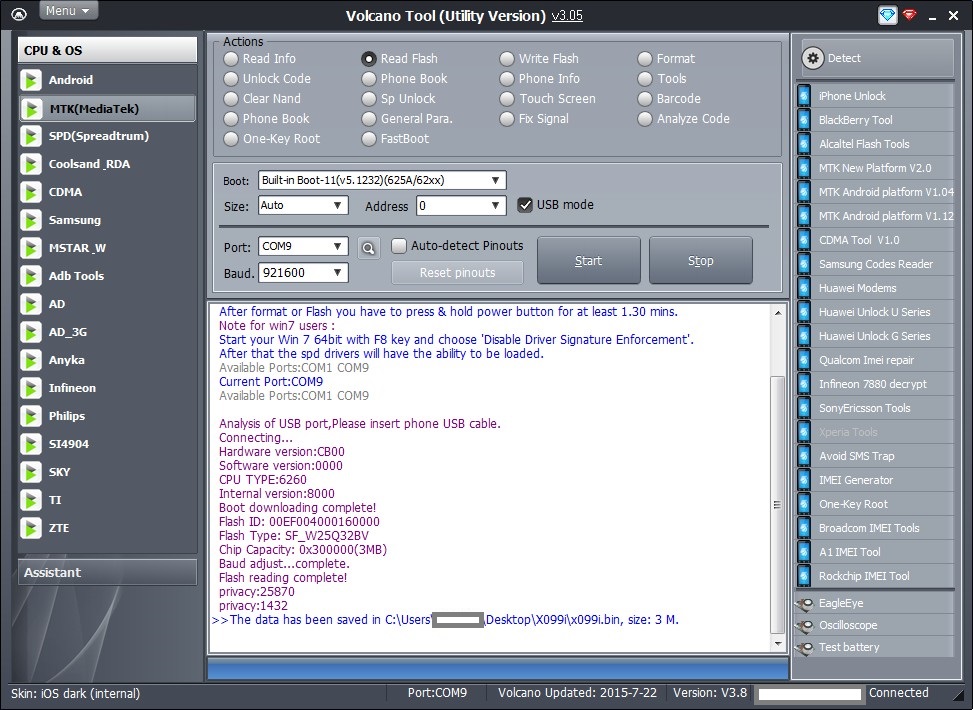This screenshot has width=973, height=710.
Task: Uncheck the USB mode checkbox
Action: (x=525, y=205)
